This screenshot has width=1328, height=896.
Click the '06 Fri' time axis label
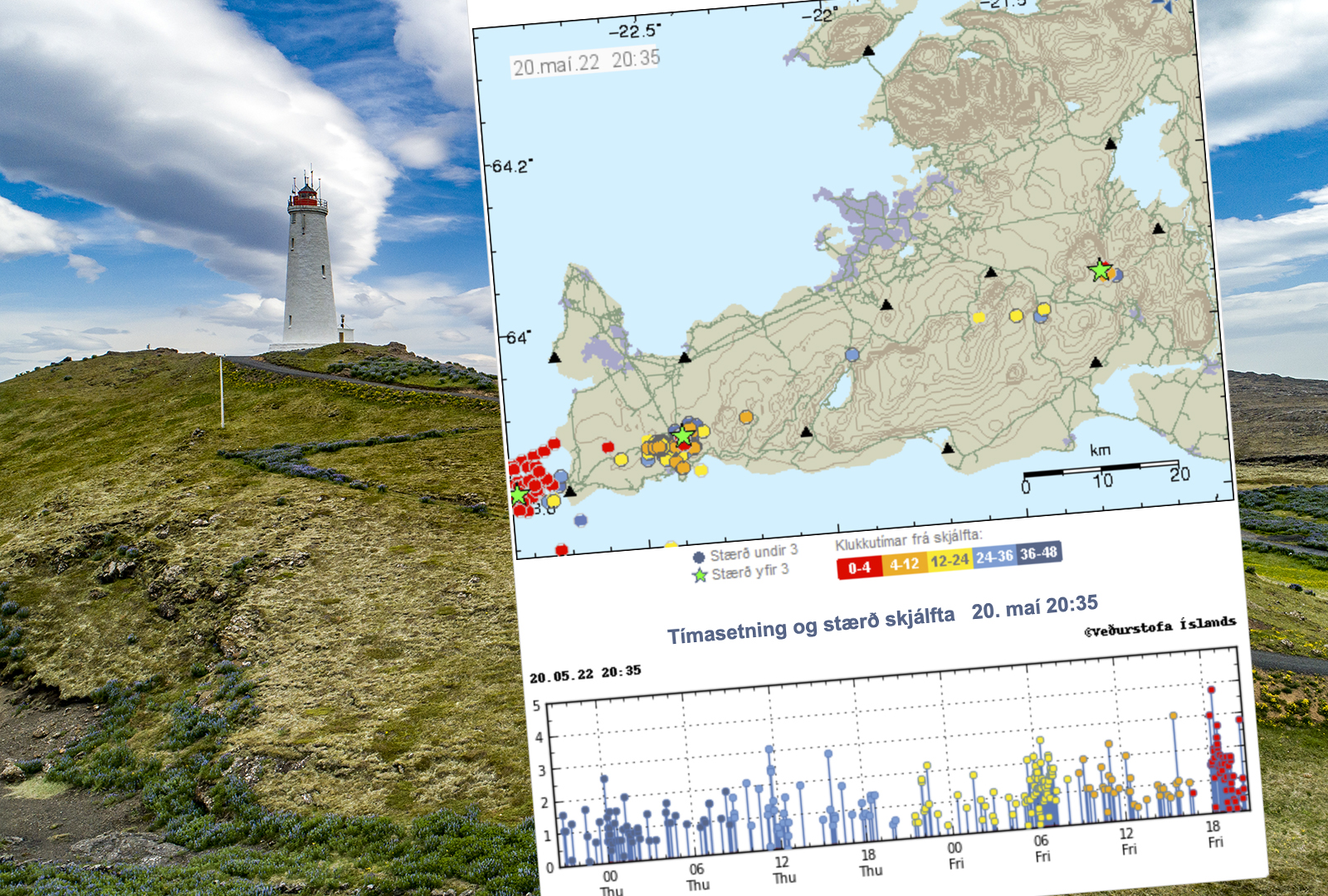click(1042, 849)
